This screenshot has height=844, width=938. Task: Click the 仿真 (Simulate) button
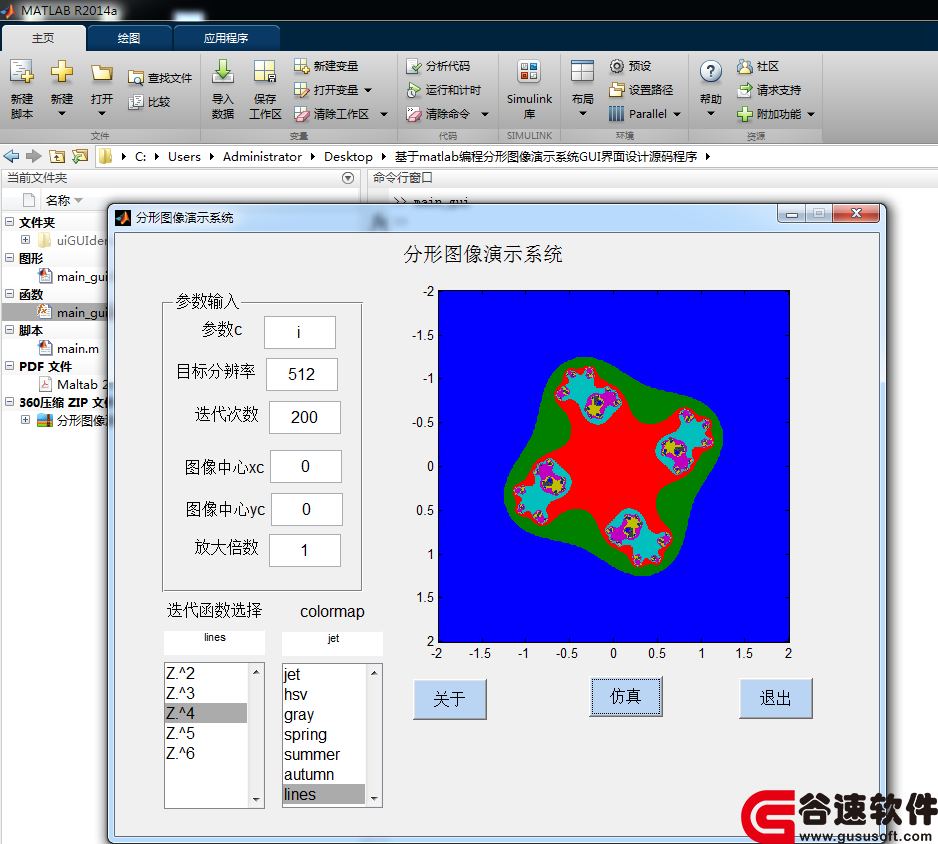click(626, 696)
